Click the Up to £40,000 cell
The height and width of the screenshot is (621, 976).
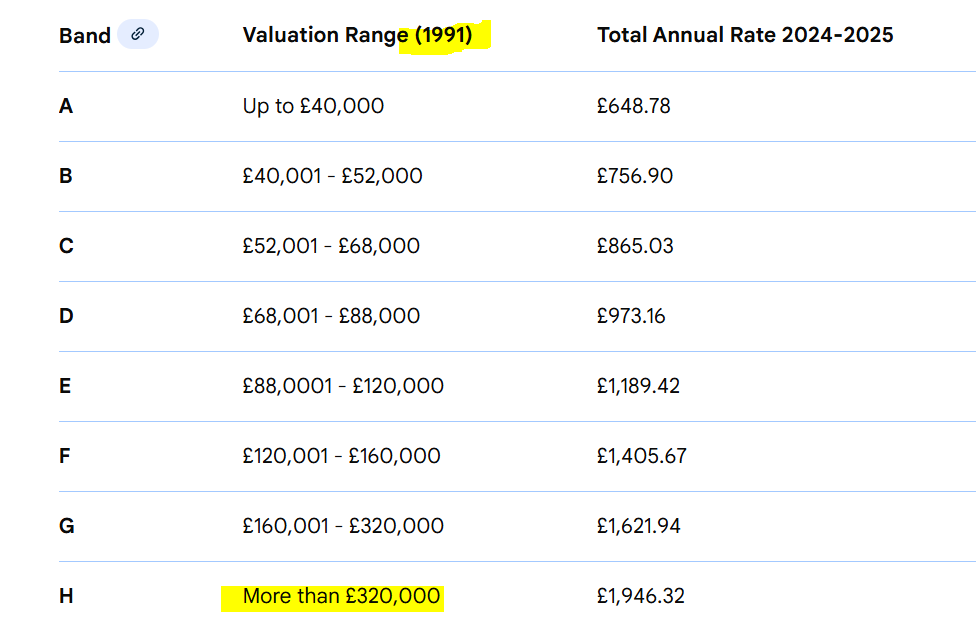click(x=313, y=106)
